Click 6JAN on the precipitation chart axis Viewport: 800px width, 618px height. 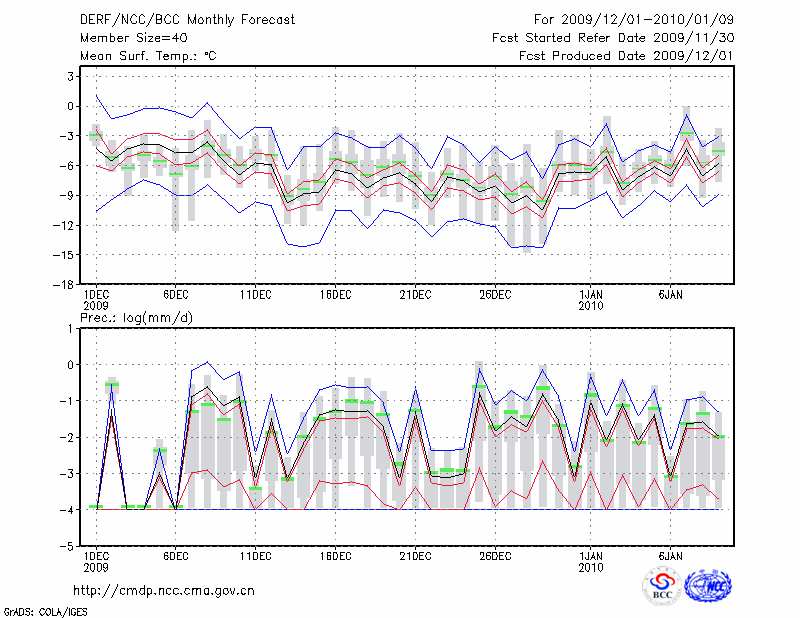pyautogui.click(x=670, y=555)
